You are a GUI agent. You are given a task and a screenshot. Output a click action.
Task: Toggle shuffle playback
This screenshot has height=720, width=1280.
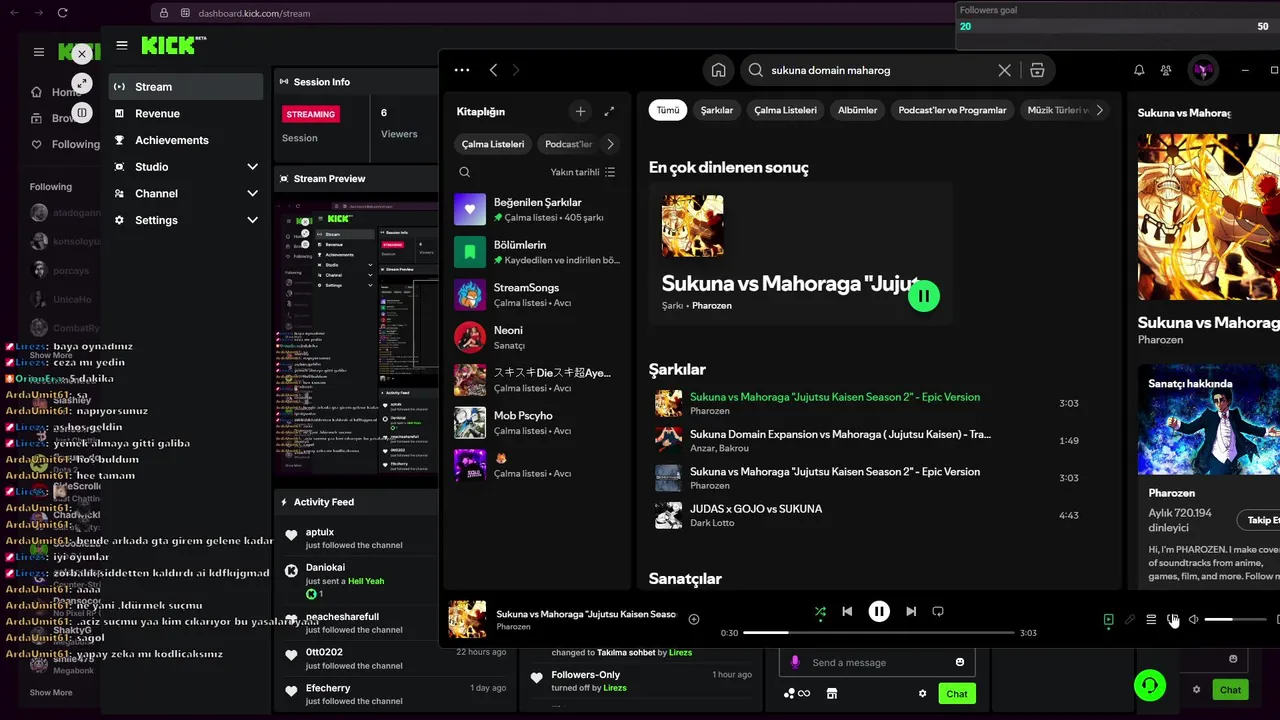(820, 611)
